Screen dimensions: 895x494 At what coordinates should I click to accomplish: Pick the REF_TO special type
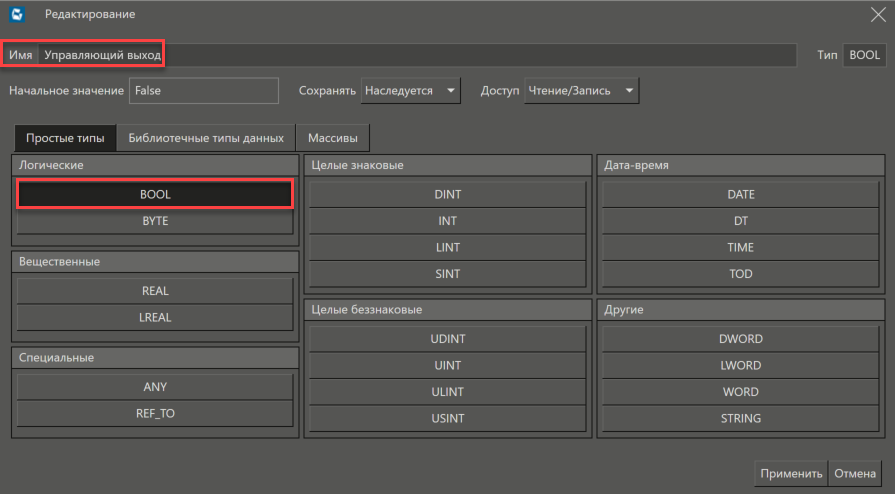click(155, 412)
